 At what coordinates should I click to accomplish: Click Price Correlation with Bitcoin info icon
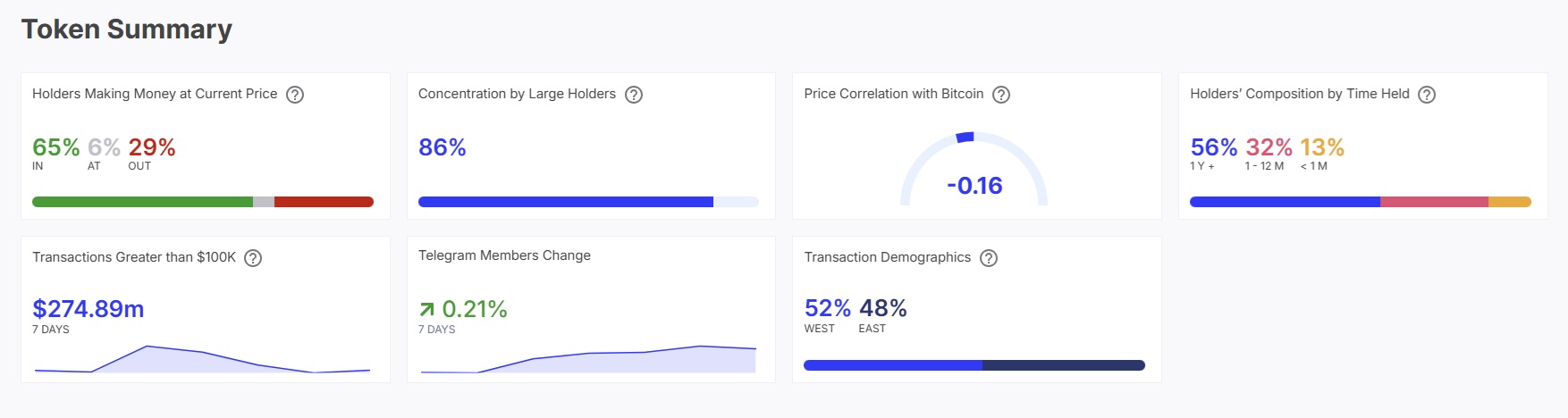[1001, 95]
